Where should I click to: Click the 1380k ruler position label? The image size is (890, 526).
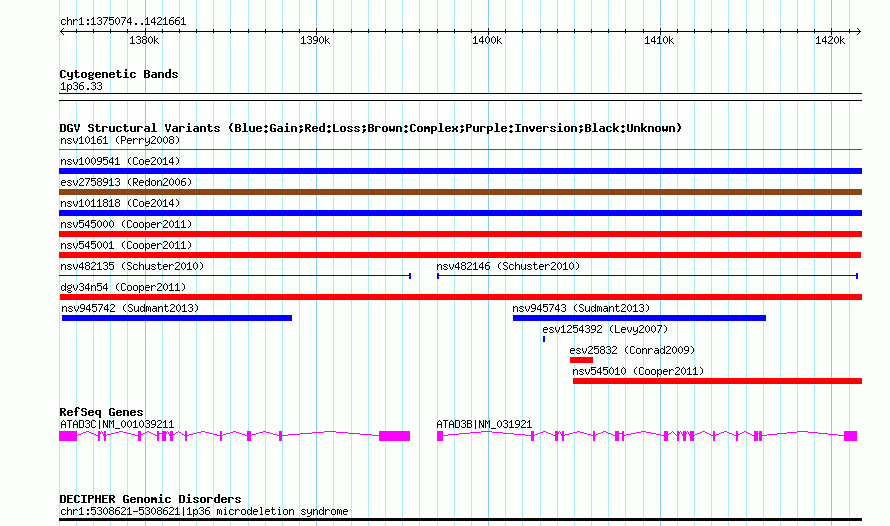tap(144, 40)
